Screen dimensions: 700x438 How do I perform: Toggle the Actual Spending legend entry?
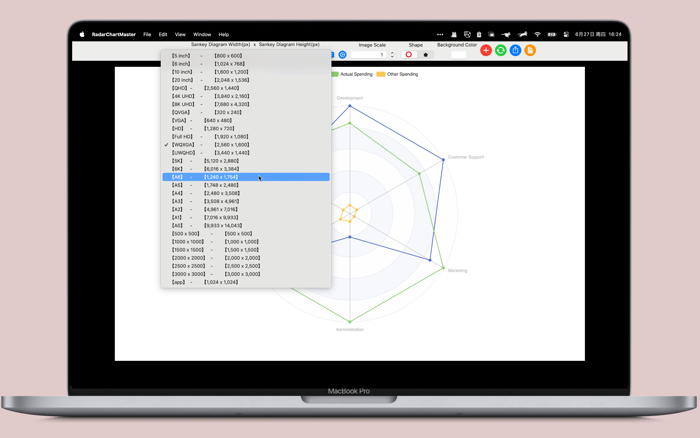click(352, 74)
